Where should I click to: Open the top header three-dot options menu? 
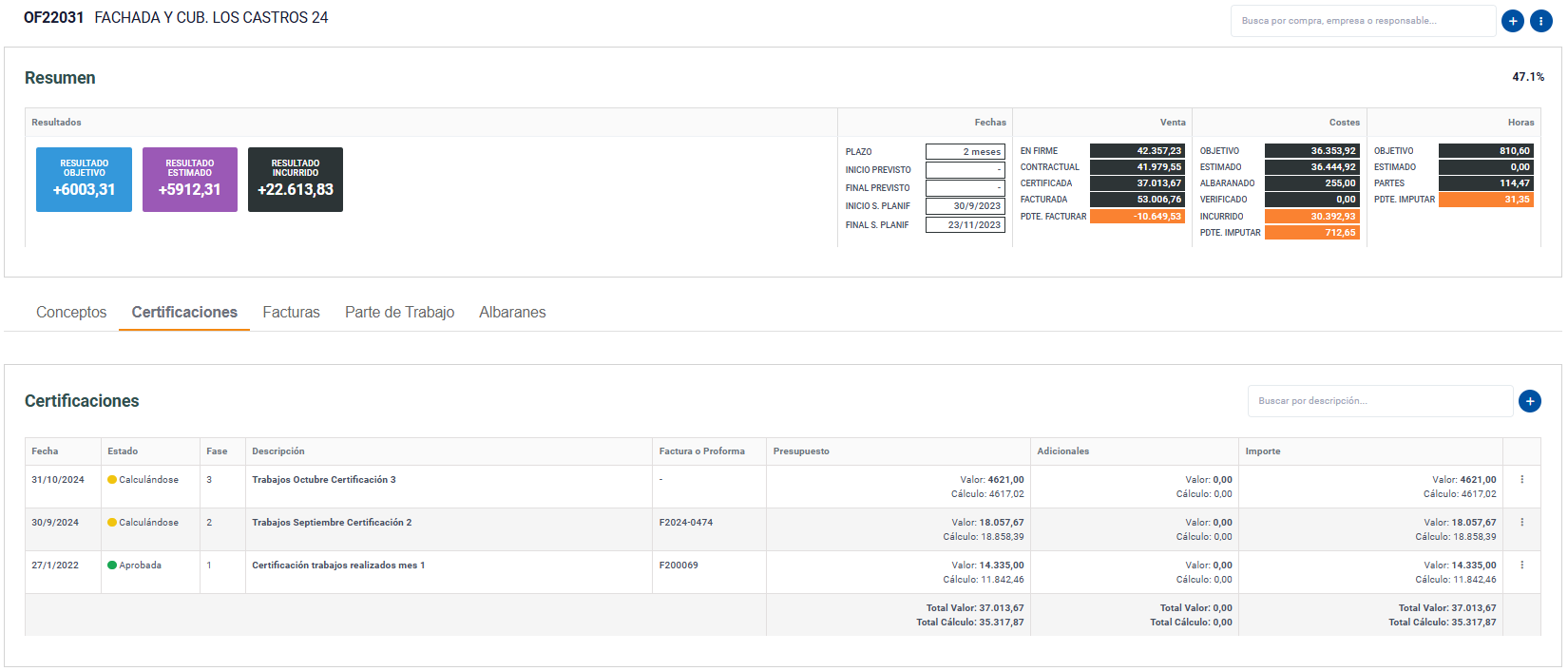point(1540,21)
